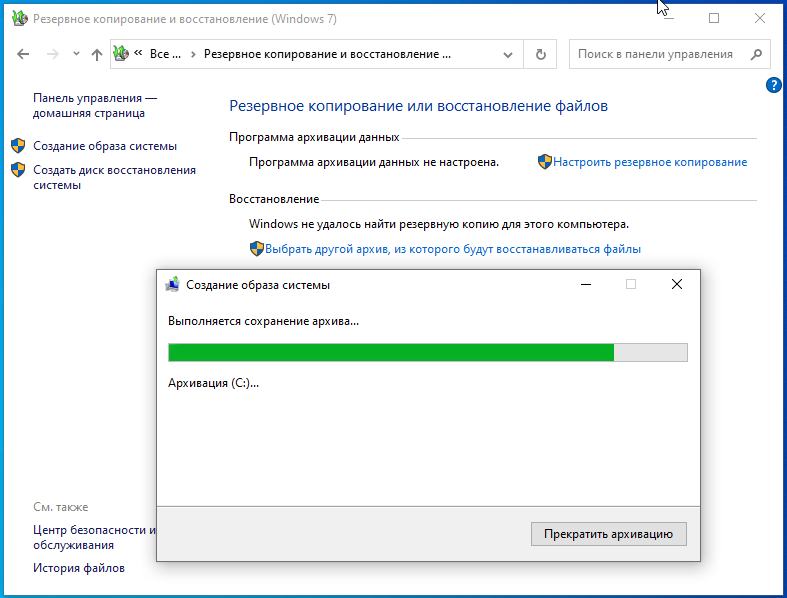Image resolution: width=787 pixels, height=598 pixels.
Task: Click the shield icon beside Создание образа системы
Action: coord(18,146)
